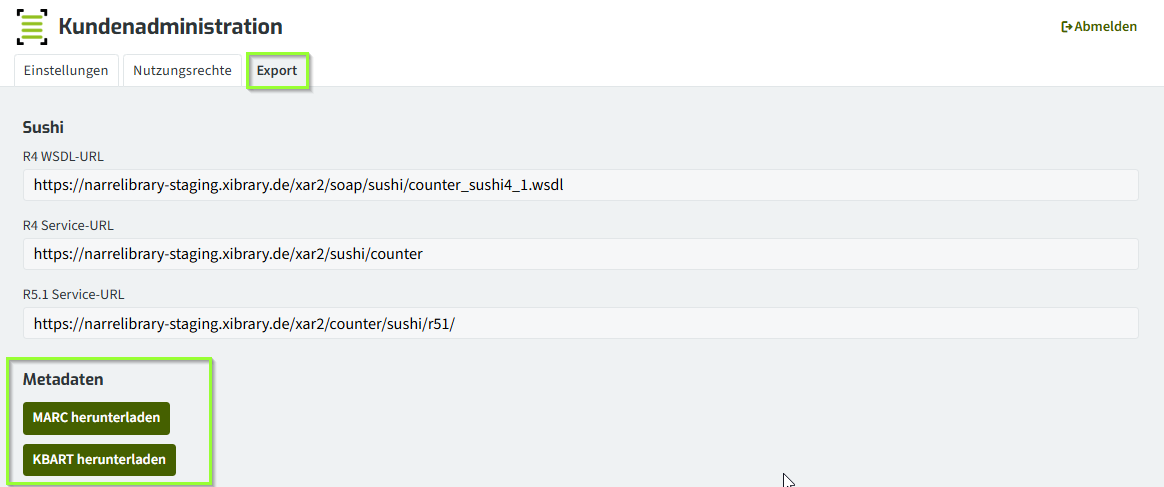Focus the R4 Service-URL text field
Screen dimensions: 1164x487
(x=581, y=254)
